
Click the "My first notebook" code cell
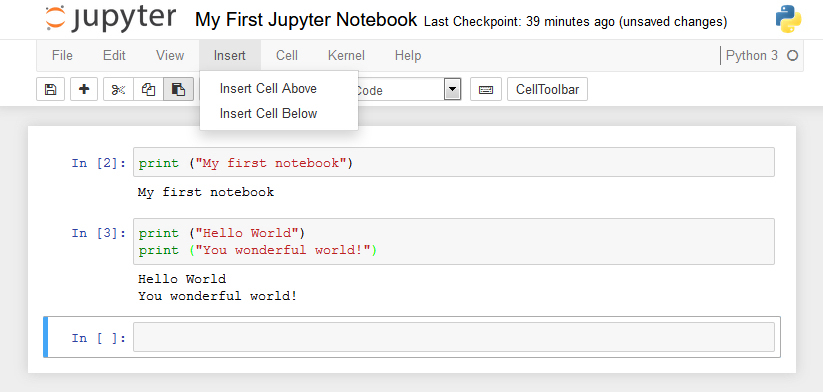click(454, 162)
